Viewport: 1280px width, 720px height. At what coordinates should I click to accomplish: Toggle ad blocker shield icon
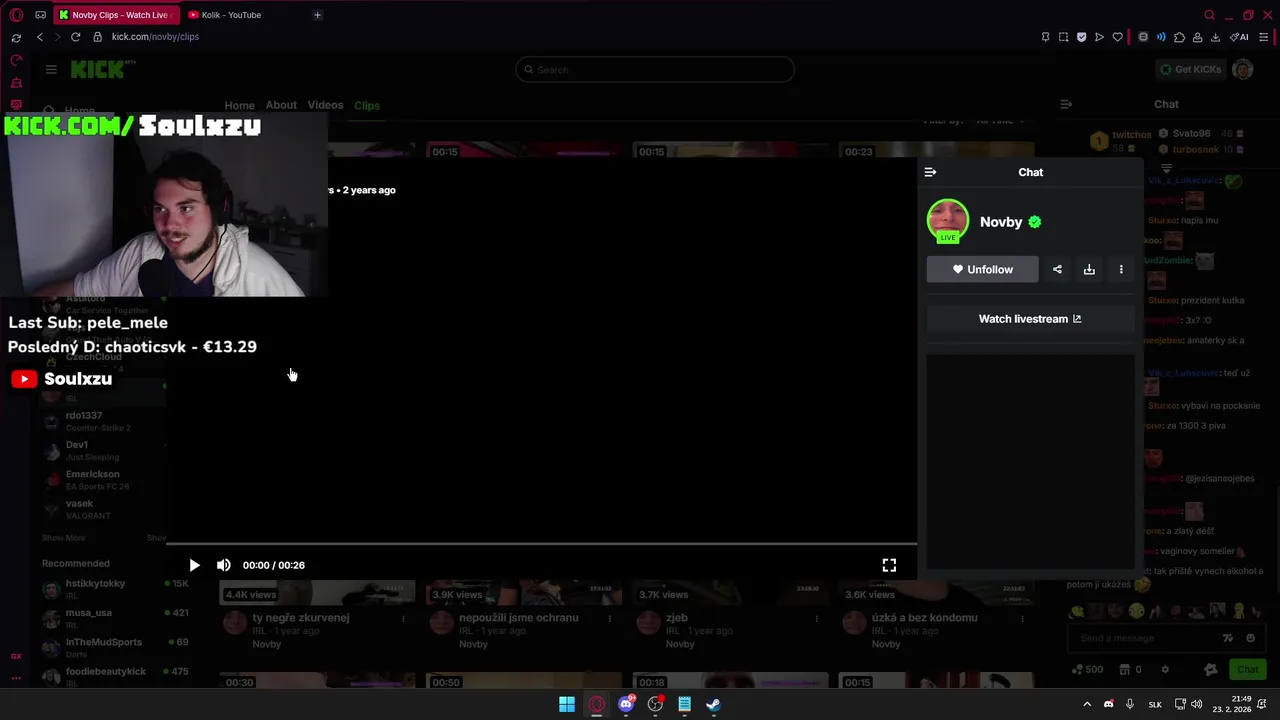[x=1081, y=37]
